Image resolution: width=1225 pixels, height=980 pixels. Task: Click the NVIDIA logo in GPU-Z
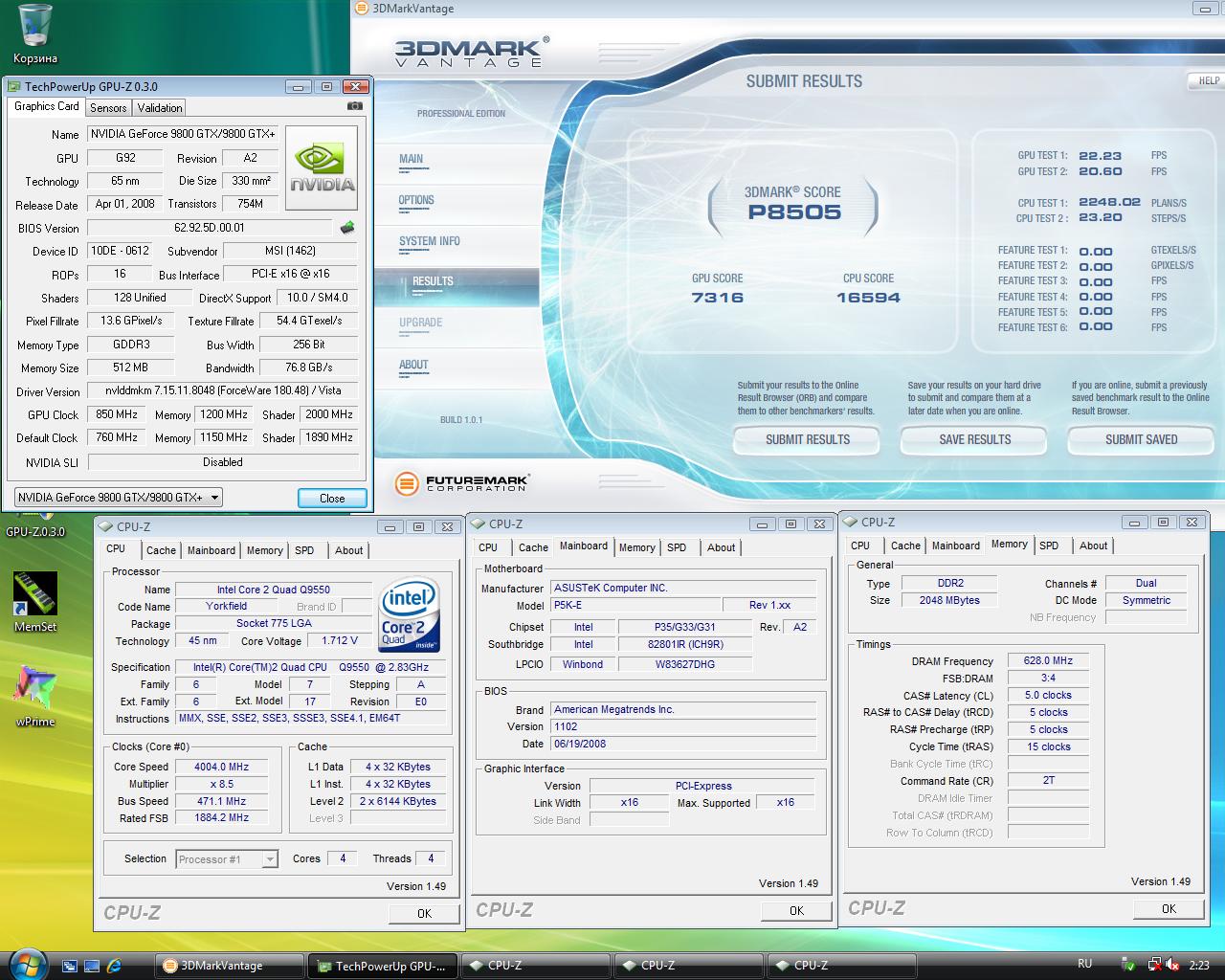click(323, 168)
